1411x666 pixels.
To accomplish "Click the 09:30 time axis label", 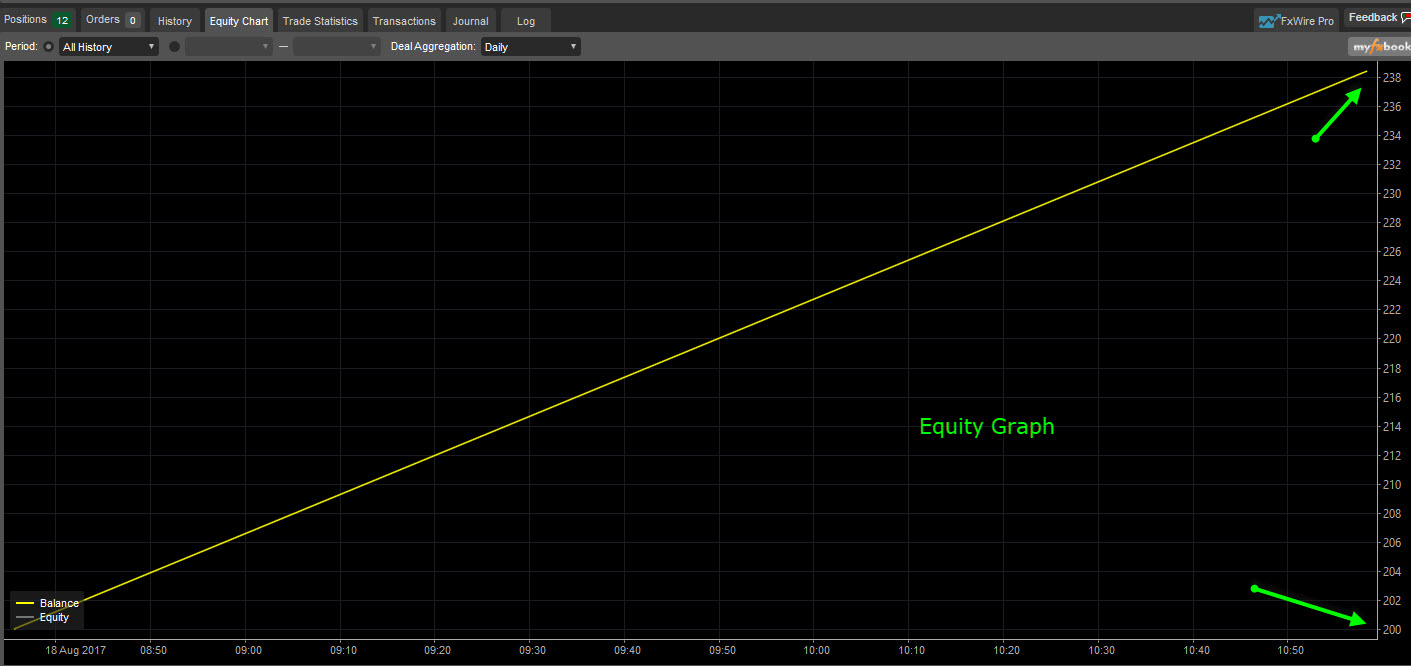I will tap(532, 650).
